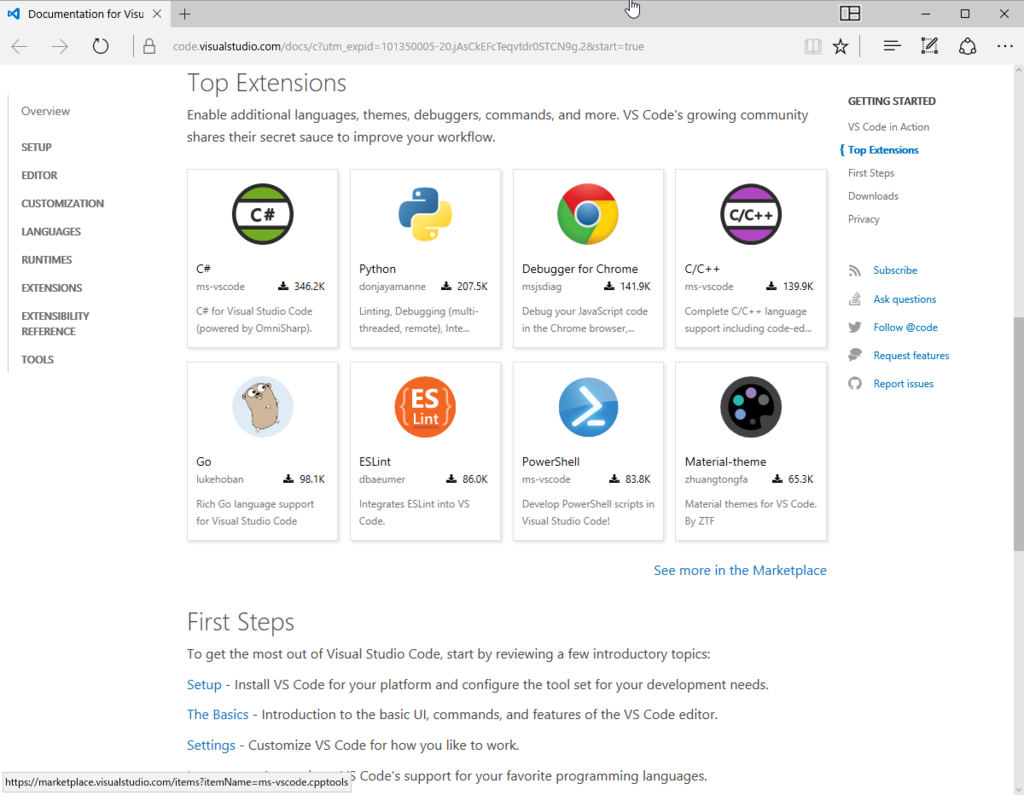Expand the EXTENSIONS sidebar section

tap(52, 287)
